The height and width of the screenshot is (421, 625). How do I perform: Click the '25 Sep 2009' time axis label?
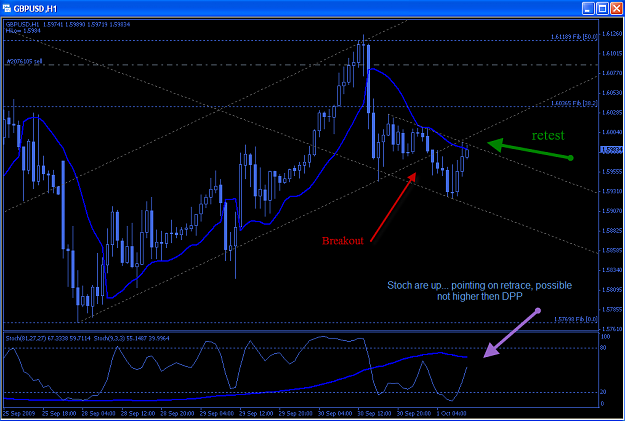pos(20,413)
